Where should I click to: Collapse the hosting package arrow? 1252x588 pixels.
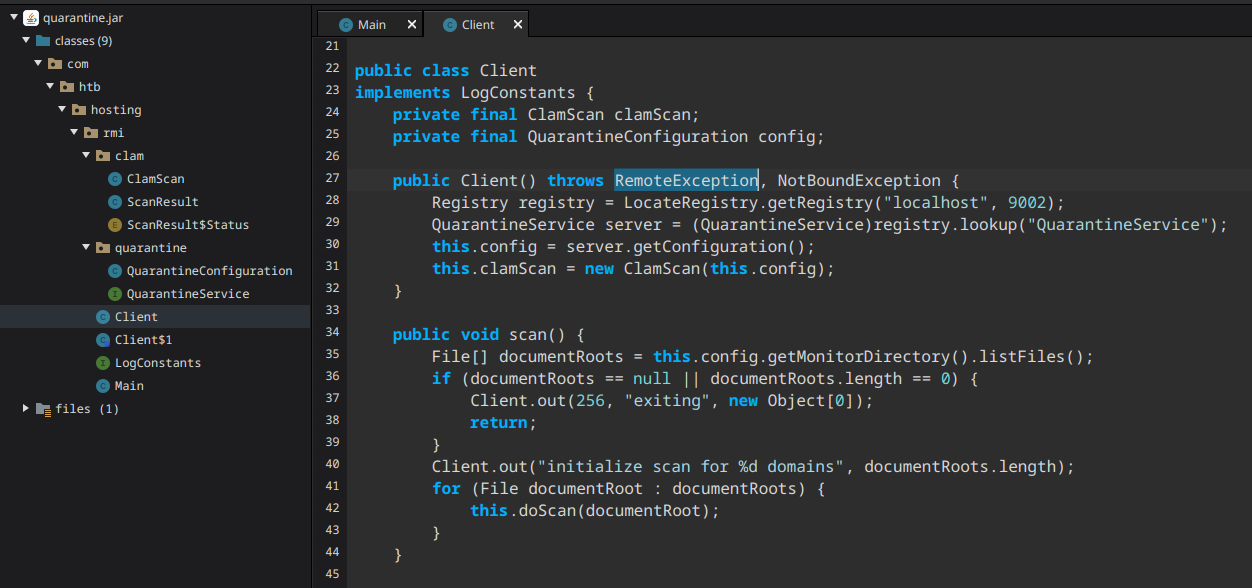(x=62, y=110)
